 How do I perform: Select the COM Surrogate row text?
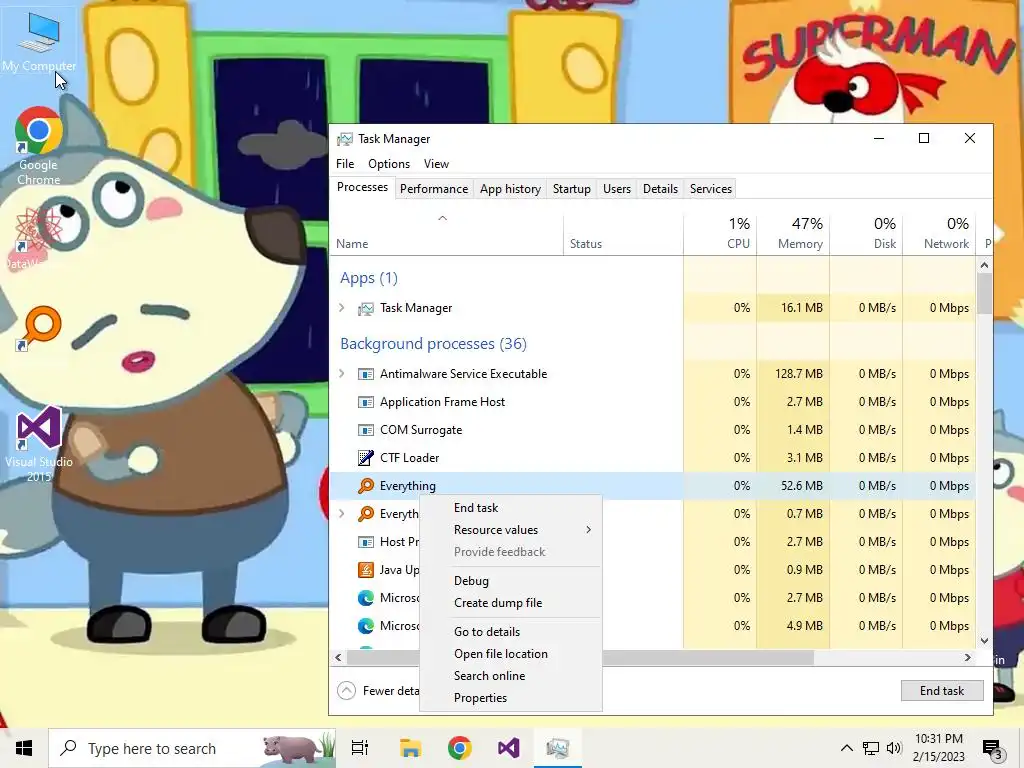(421, 430)
